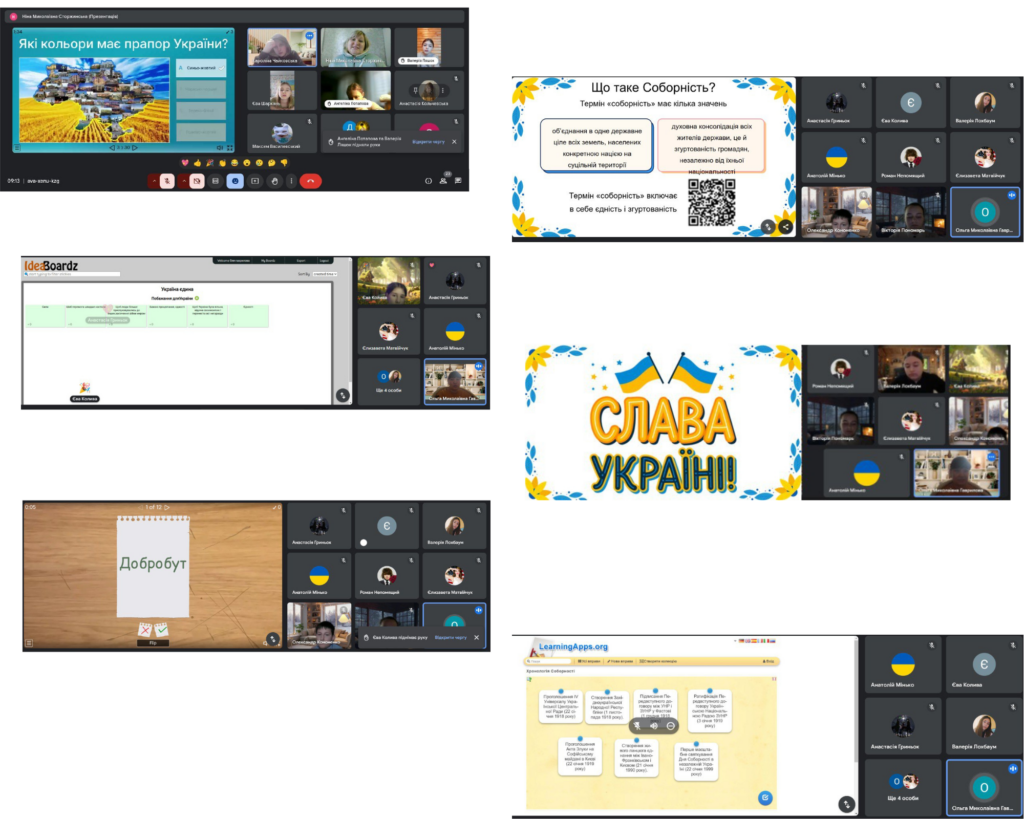Open the emoji reactions button in Meet toolbar
Image resolution: width=1024 pixels, height=819 pixels.
pyautogui.click(x=235, y=181)
